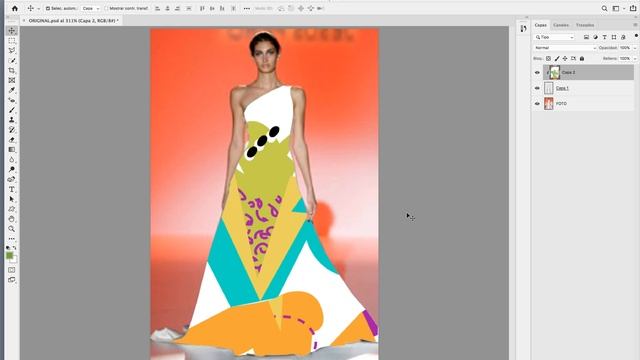Toggle Mostrar contr. transf. checkbox
Screen dimensions: 640x360
(x=106, y=8)
